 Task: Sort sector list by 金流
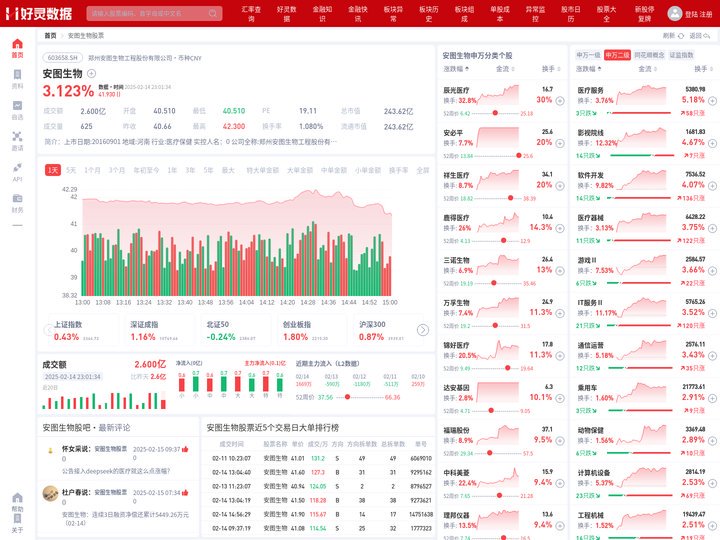(647, 69)
